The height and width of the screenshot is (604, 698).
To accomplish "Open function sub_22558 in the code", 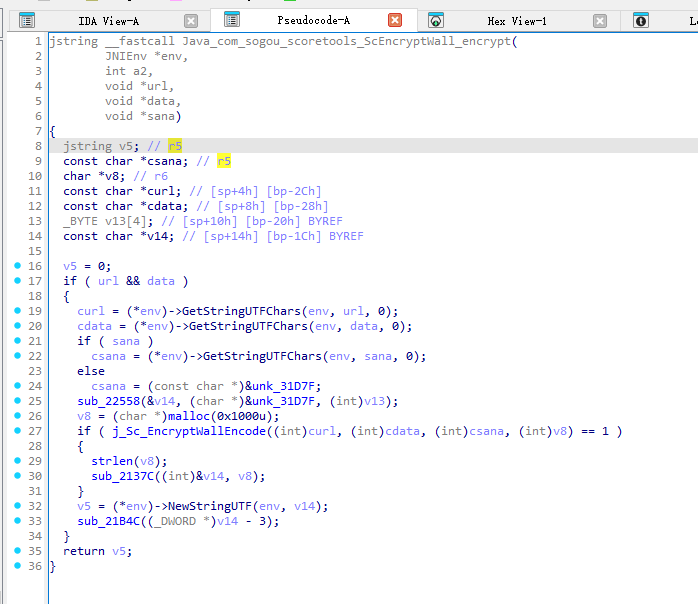I will click(109, 401).
